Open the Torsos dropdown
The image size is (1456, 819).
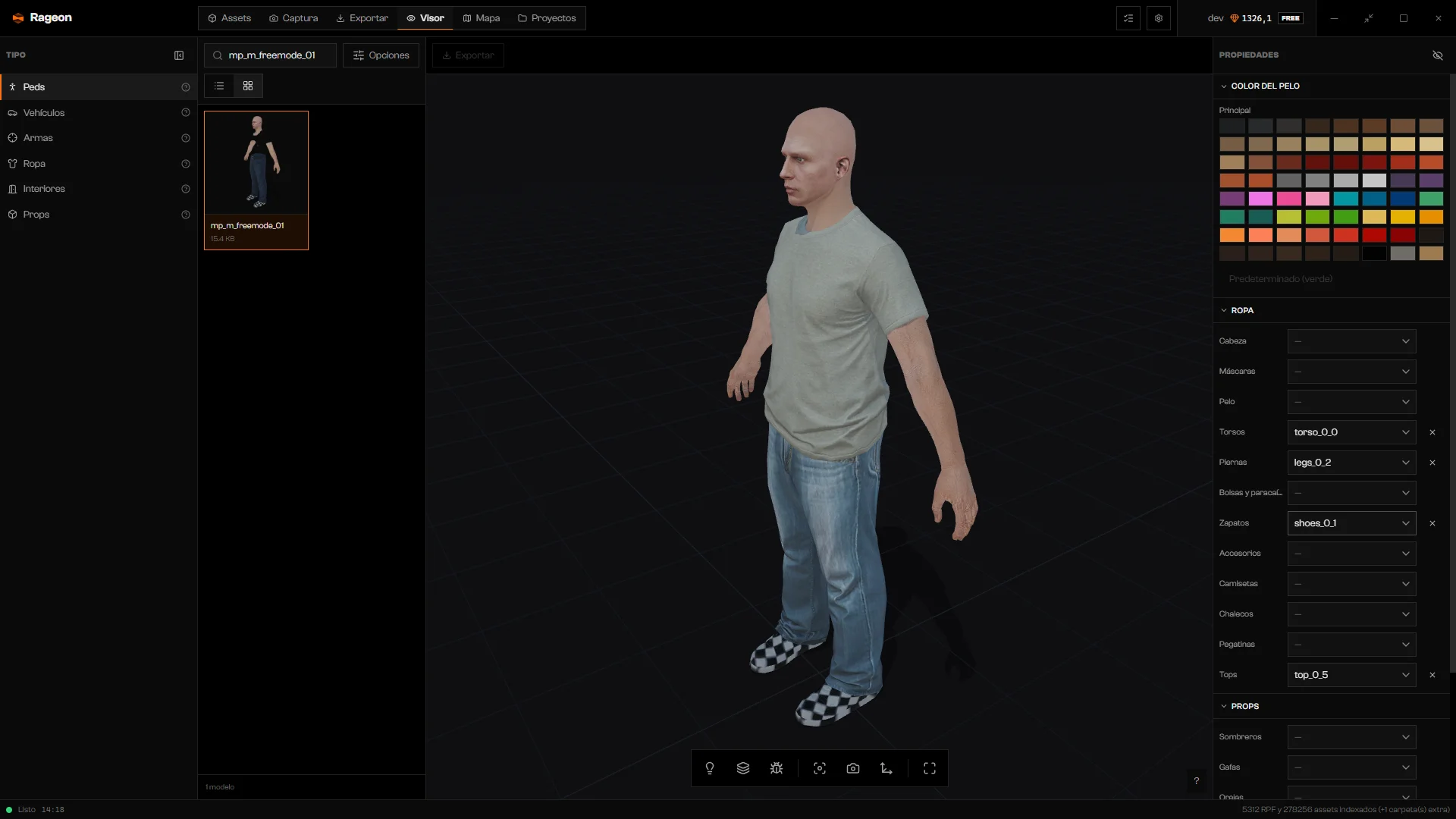[x=1351, y=432]
